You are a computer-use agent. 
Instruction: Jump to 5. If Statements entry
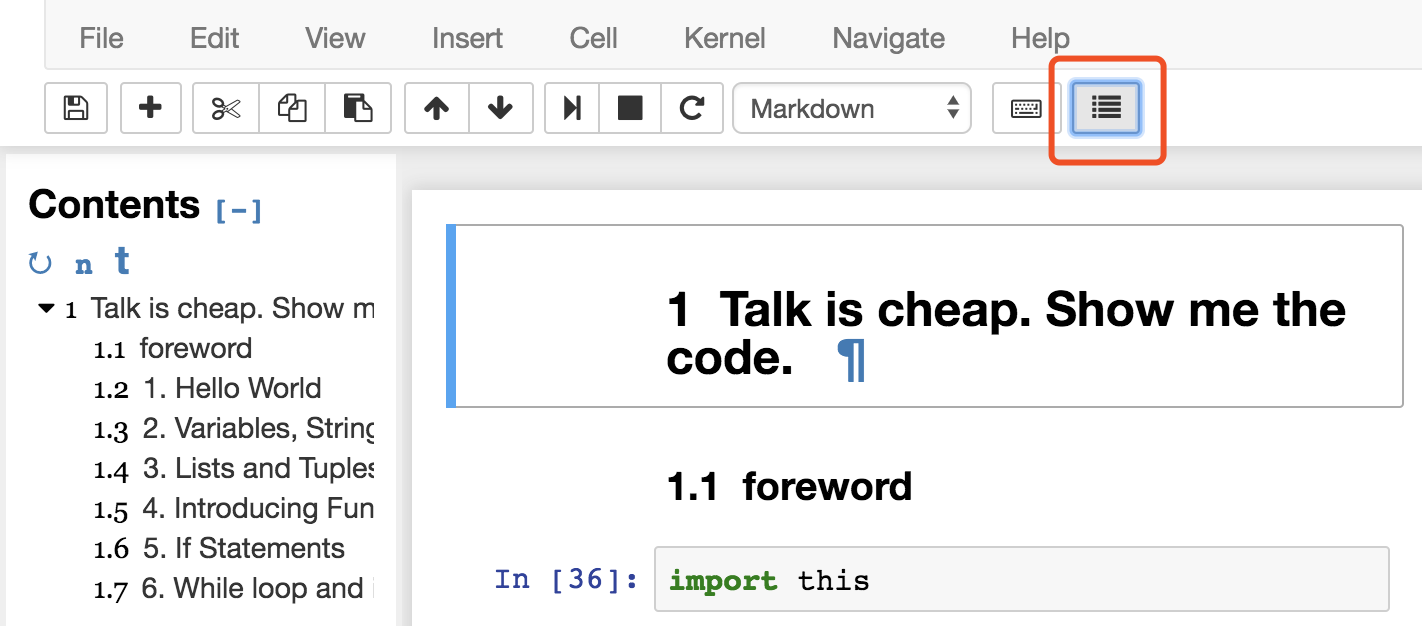click(x=243, y=548)
